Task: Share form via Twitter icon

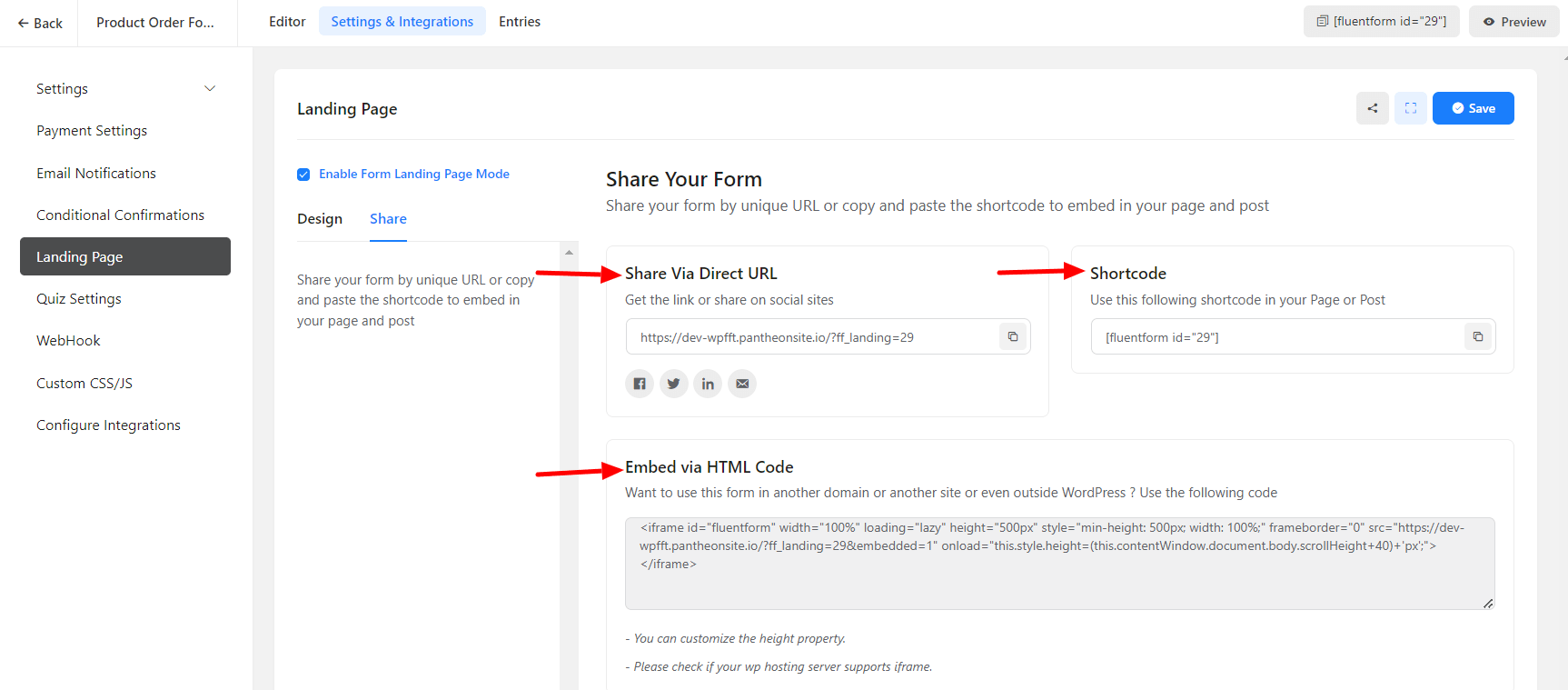Action: 673,384
